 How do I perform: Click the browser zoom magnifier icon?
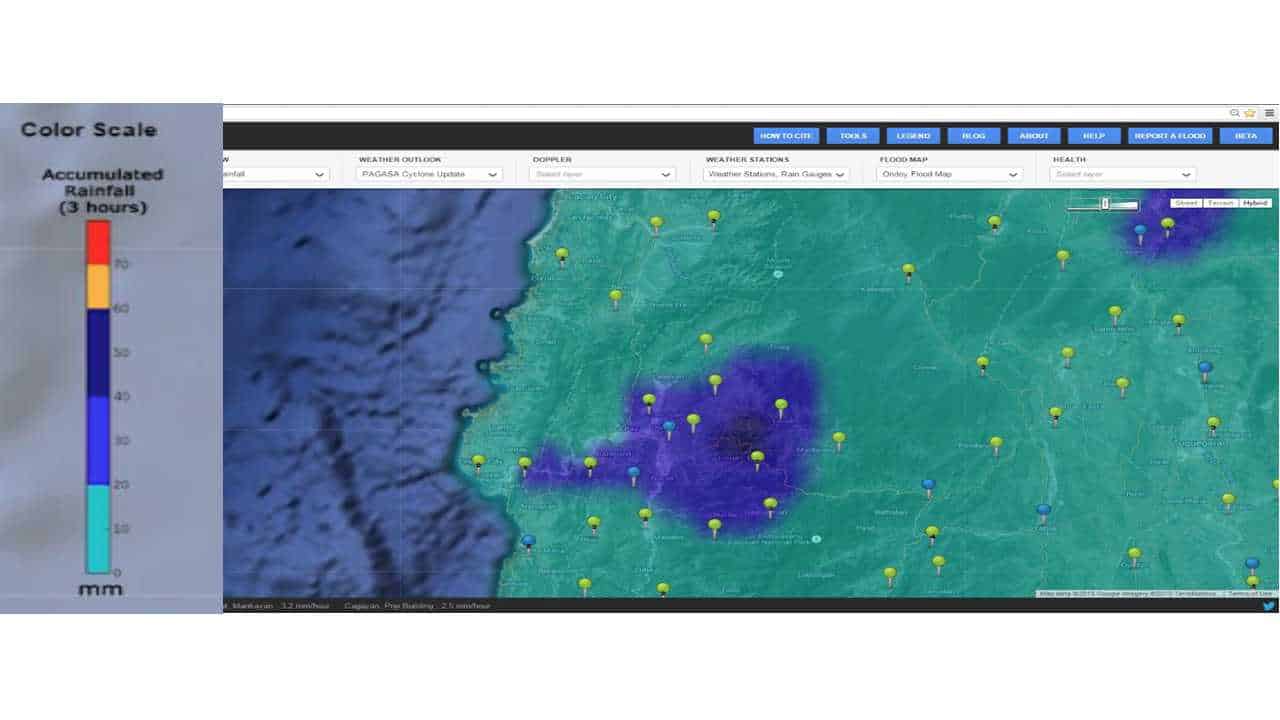coord(1235,113)
